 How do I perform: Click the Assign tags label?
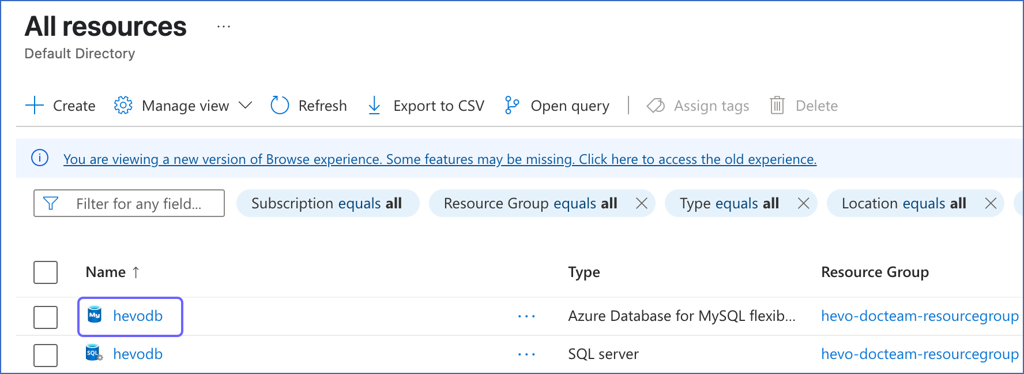click(x=711, y=106)
